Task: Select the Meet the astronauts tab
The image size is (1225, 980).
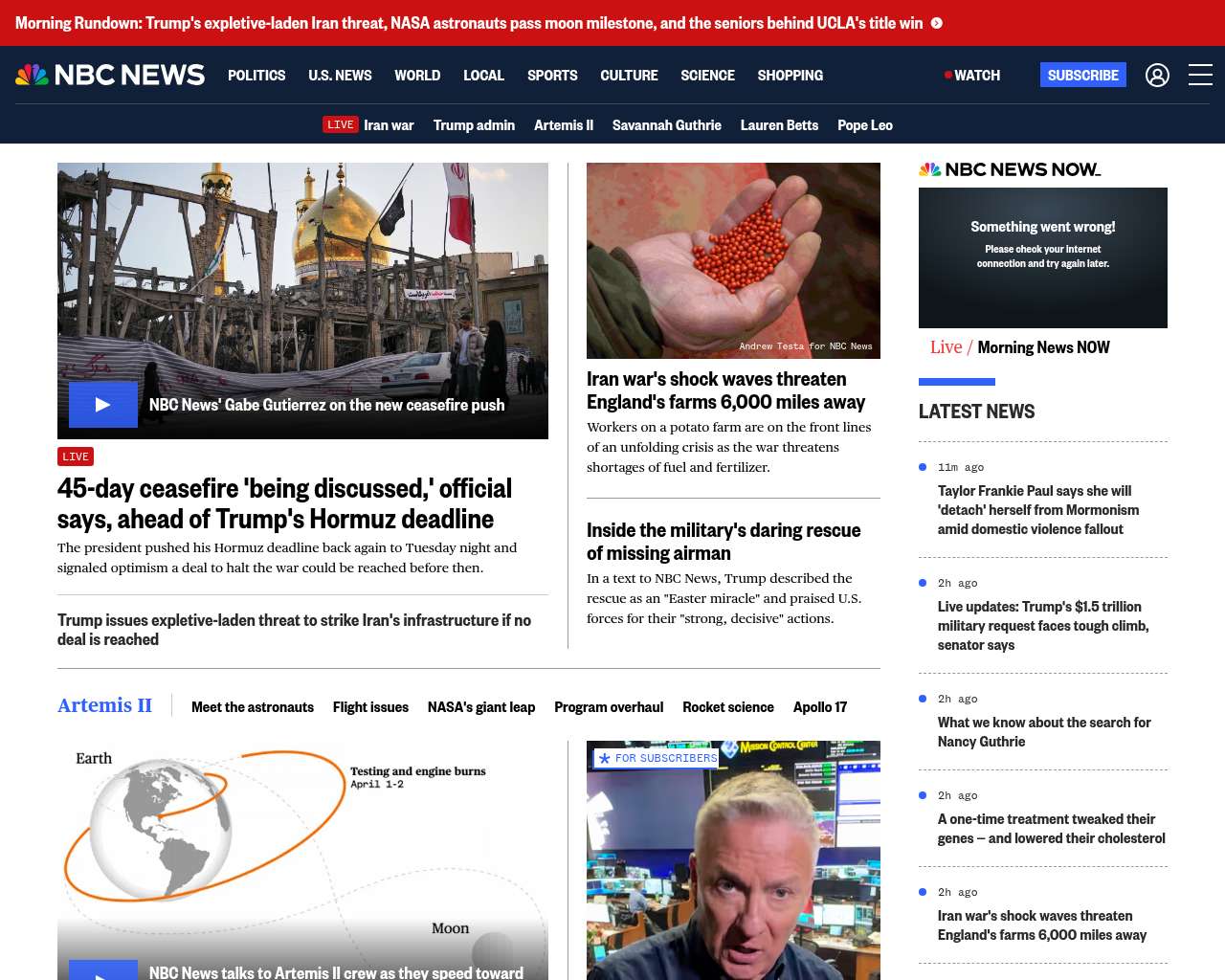Action: 253,707
